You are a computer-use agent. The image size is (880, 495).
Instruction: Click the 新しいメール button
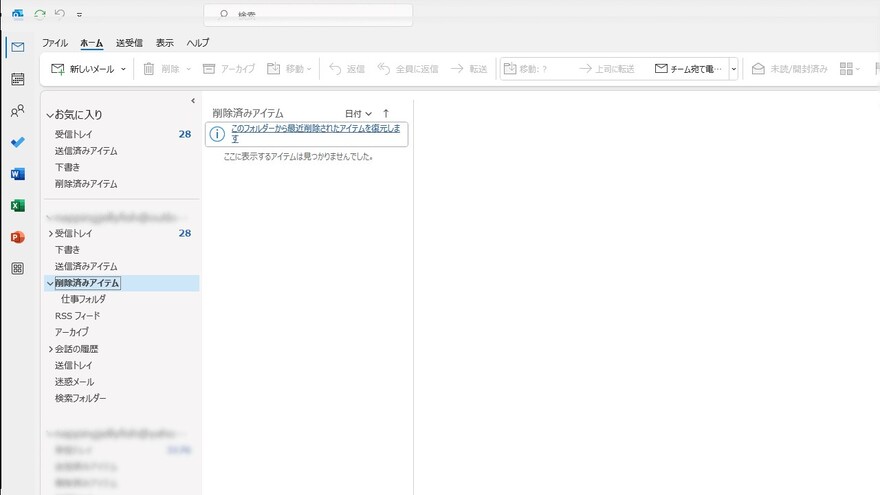pyautogui.click(x=83, y=69)
